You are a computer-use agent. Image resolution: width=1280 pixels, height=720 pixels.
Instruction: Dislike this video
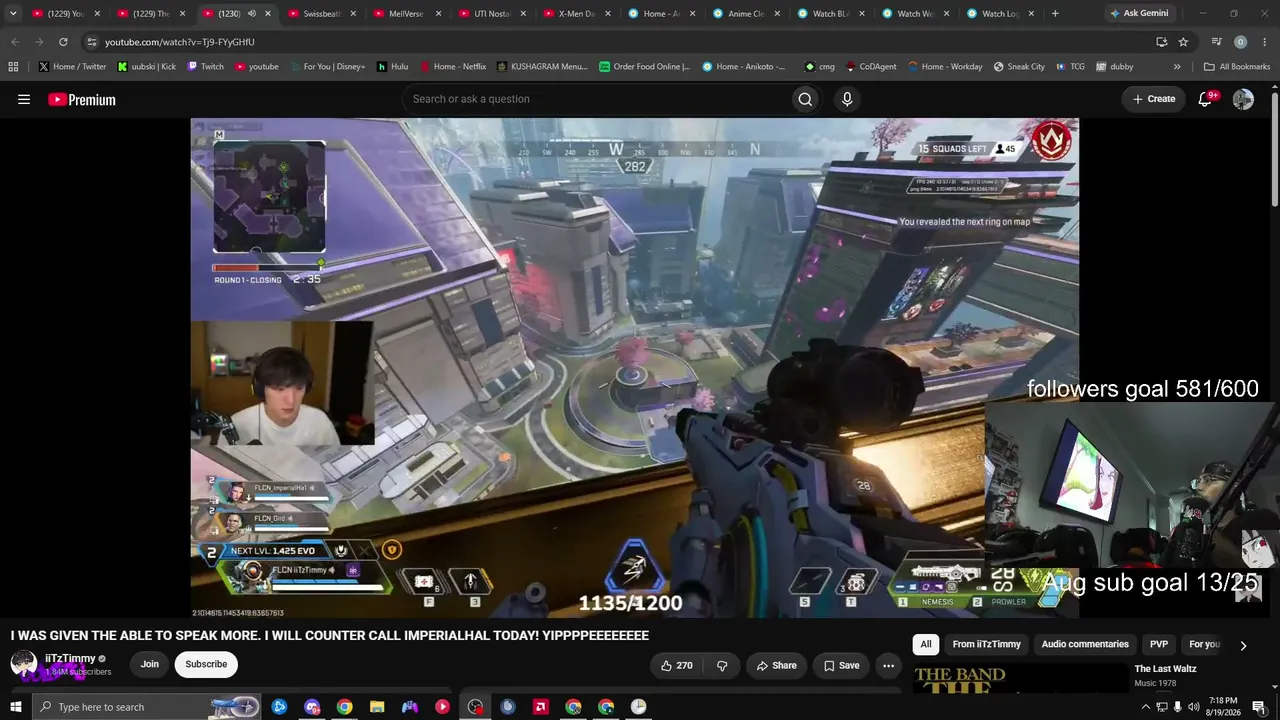pyautogui.click(x=722, y=665)
